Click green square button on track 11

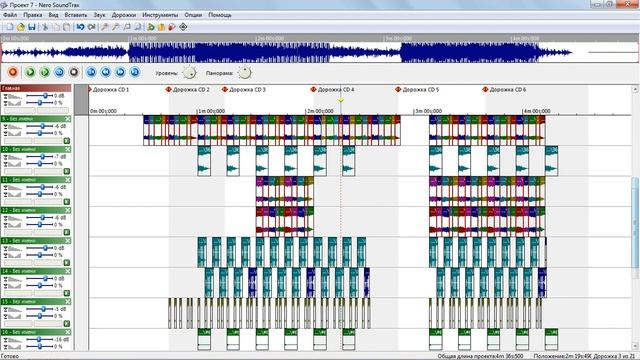(67, 202)
